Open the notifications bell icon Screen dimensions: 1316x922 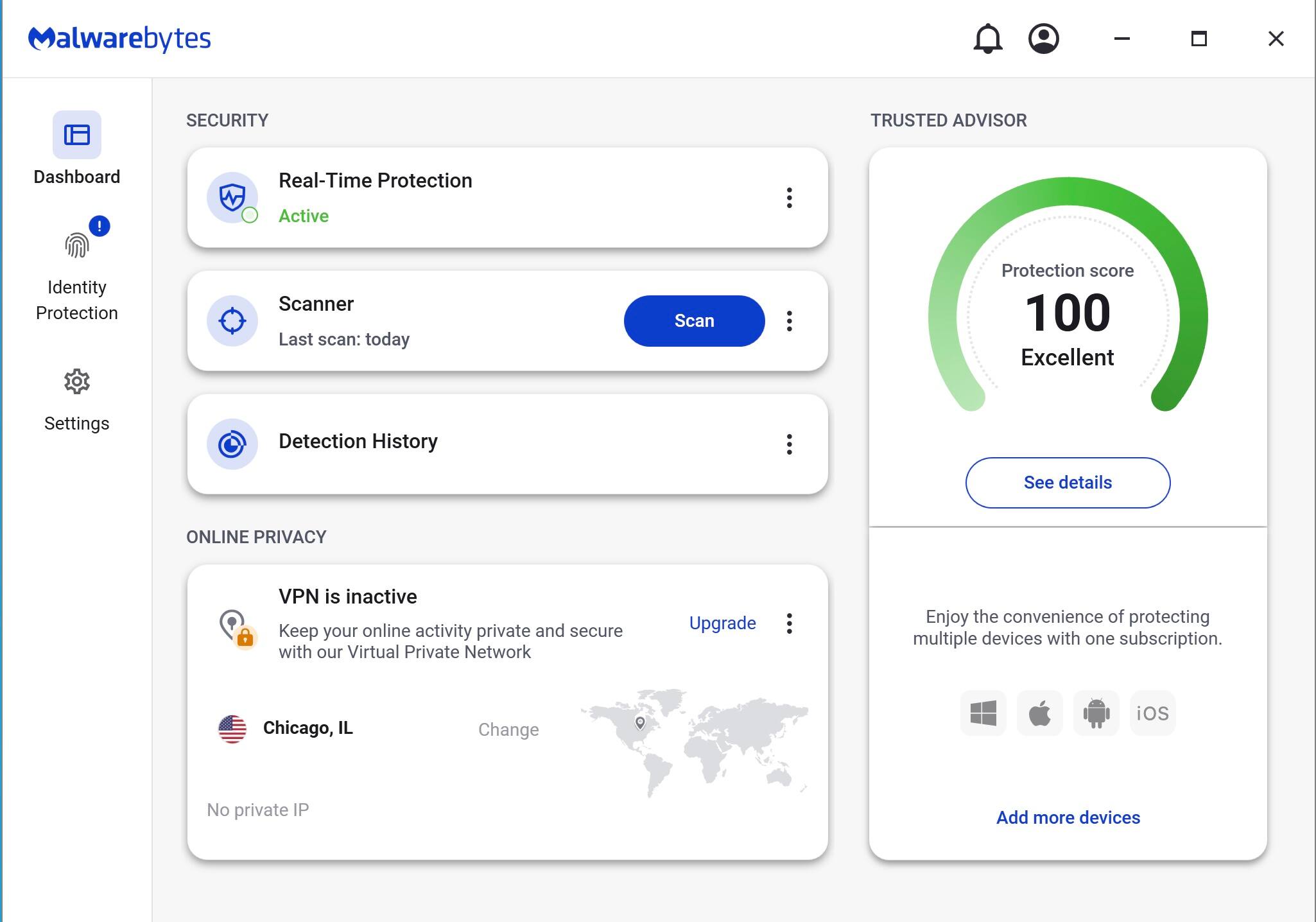987,39
